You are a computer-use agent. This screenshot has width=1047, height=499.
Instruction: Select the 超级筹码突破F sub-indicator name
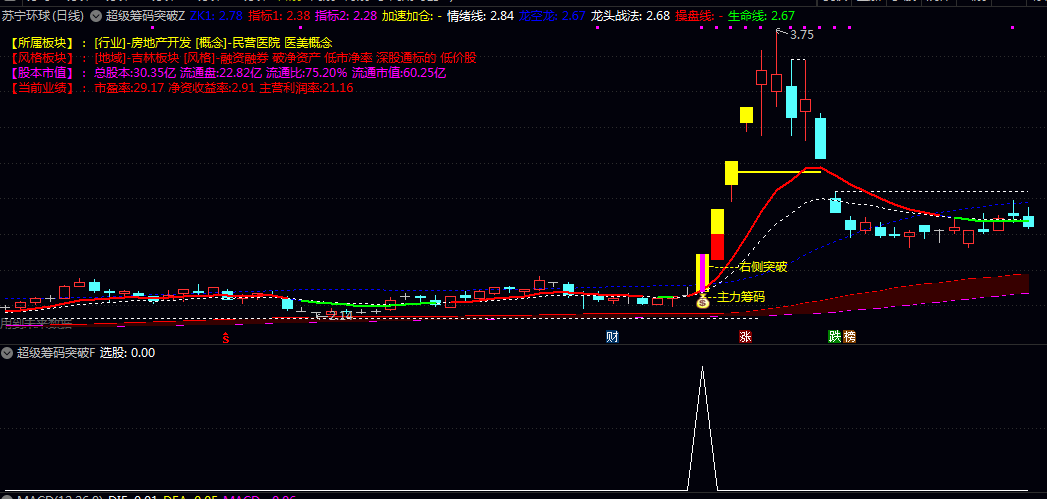pos(57,353)
